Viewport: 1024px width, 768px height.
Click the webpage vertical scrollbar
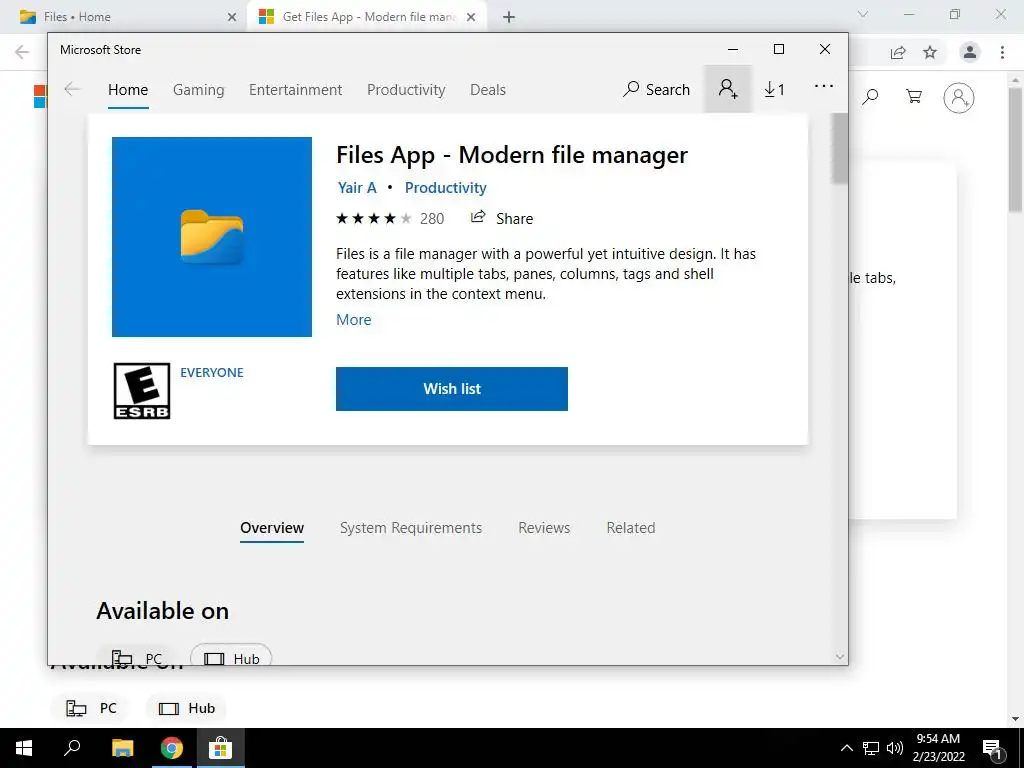(x=1015, y=150)
